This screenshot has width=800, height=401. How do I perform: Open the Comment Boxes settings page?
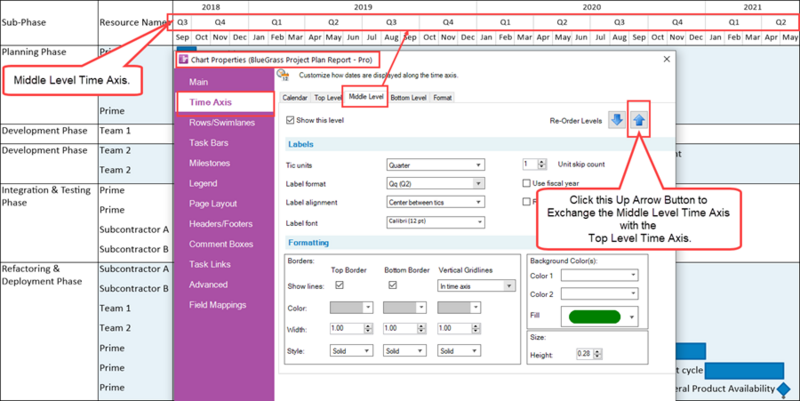pos(221,244)
